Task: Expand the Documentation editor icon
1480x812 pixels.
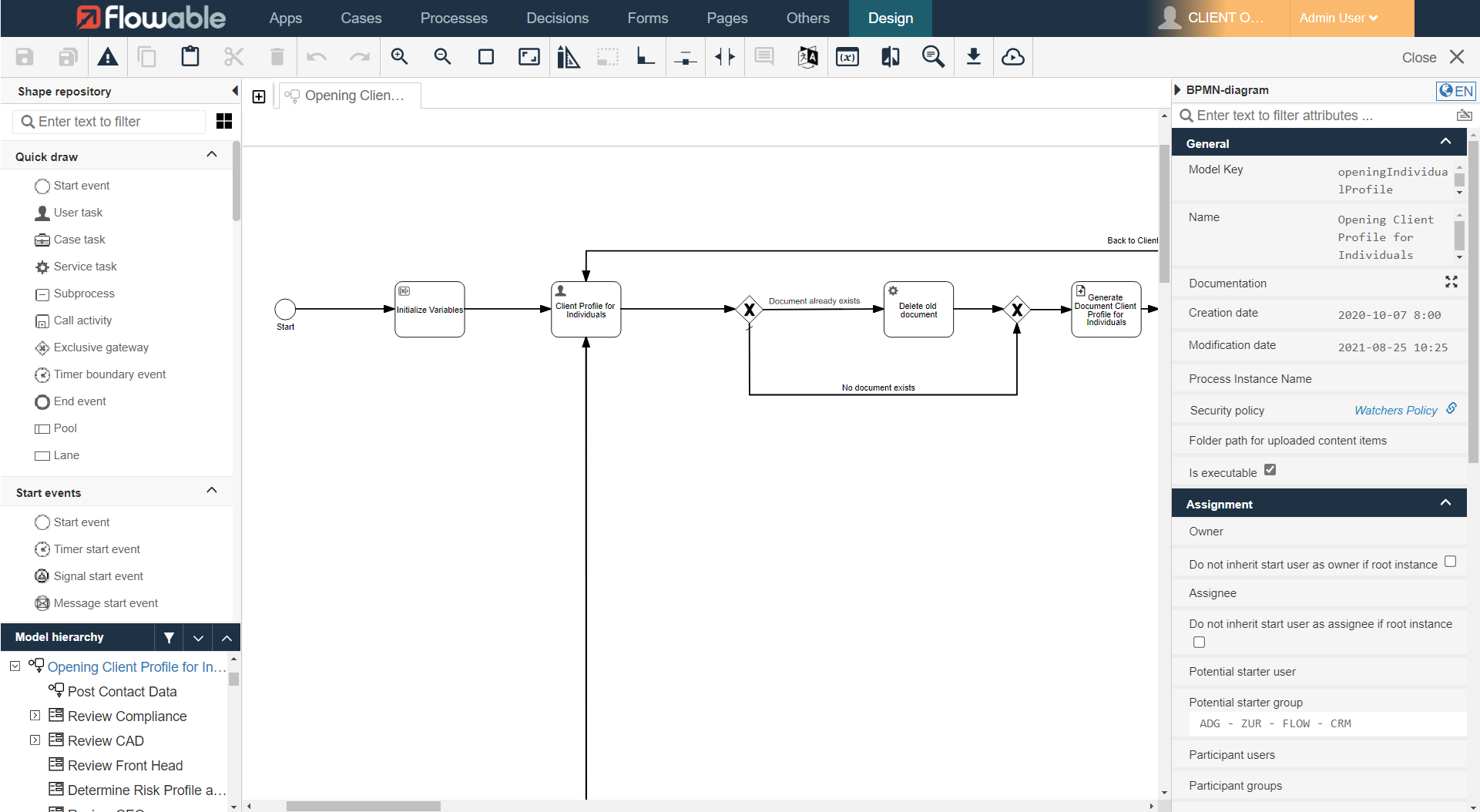Action: (1451, 282)
